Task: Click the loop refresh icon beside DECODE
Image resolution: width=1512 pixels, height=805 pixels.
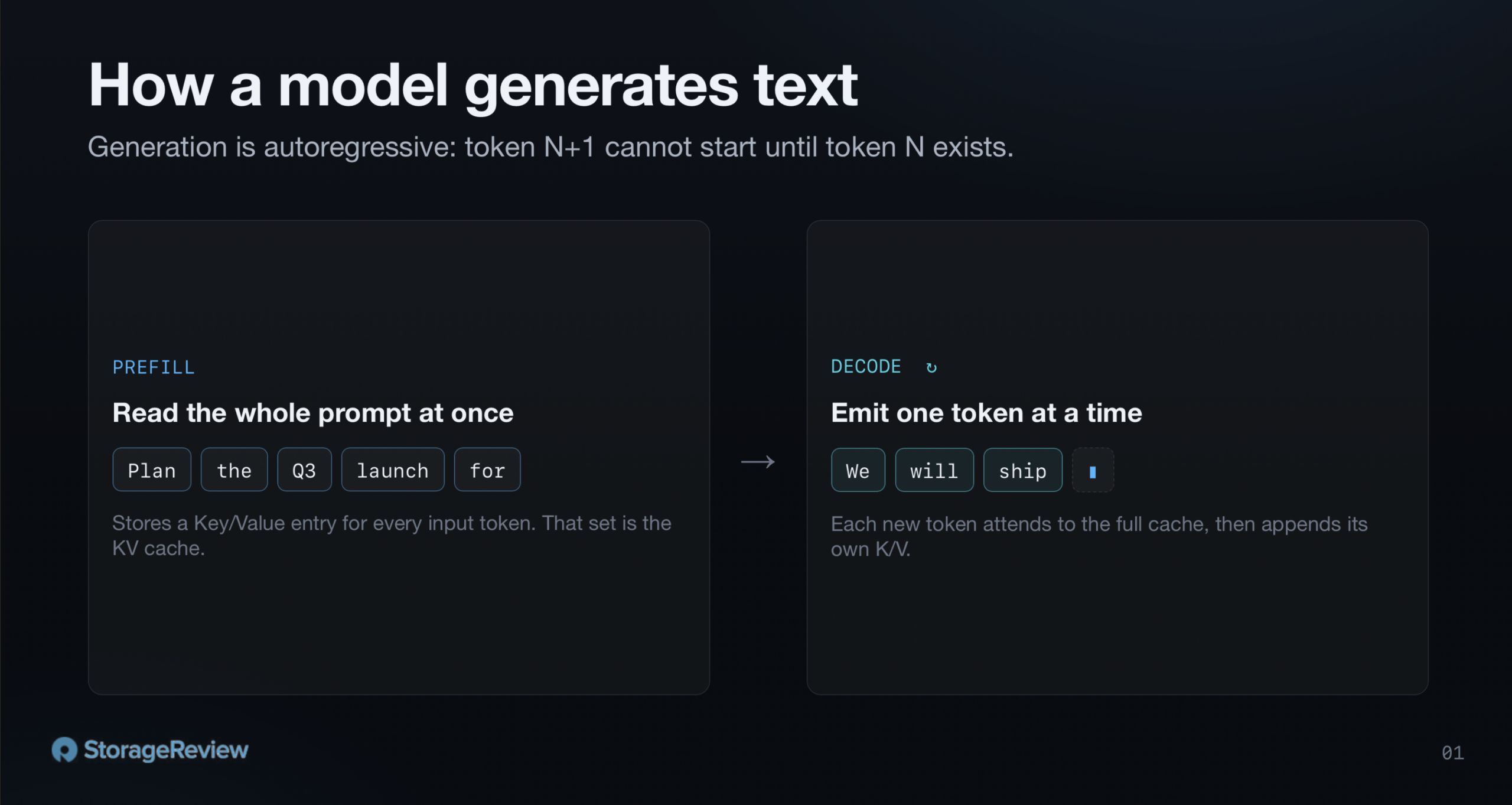Action: 931,367
